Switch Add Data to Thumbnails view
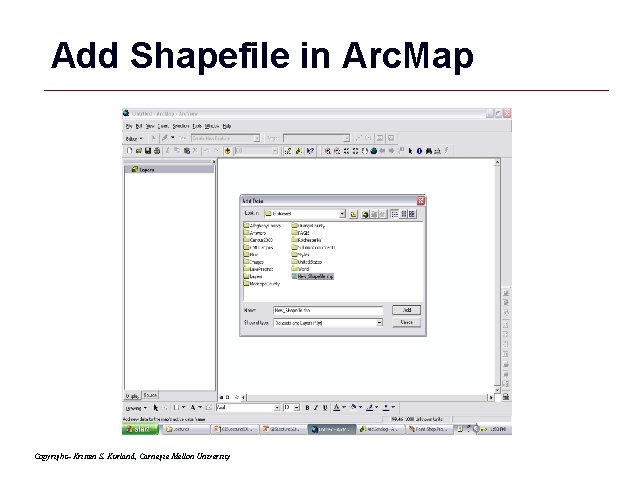Viewport: 640px width, 480px height. tap(412, 214)
